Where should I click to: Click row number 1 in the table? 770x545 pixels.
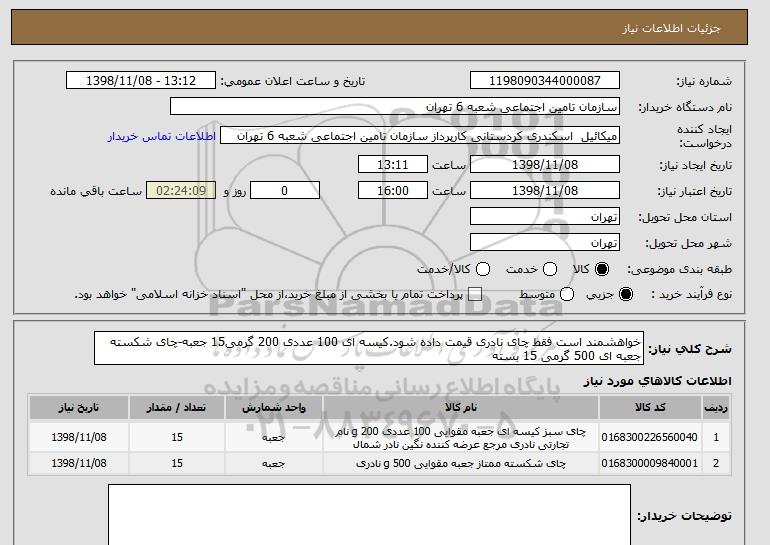pos(716,437)
